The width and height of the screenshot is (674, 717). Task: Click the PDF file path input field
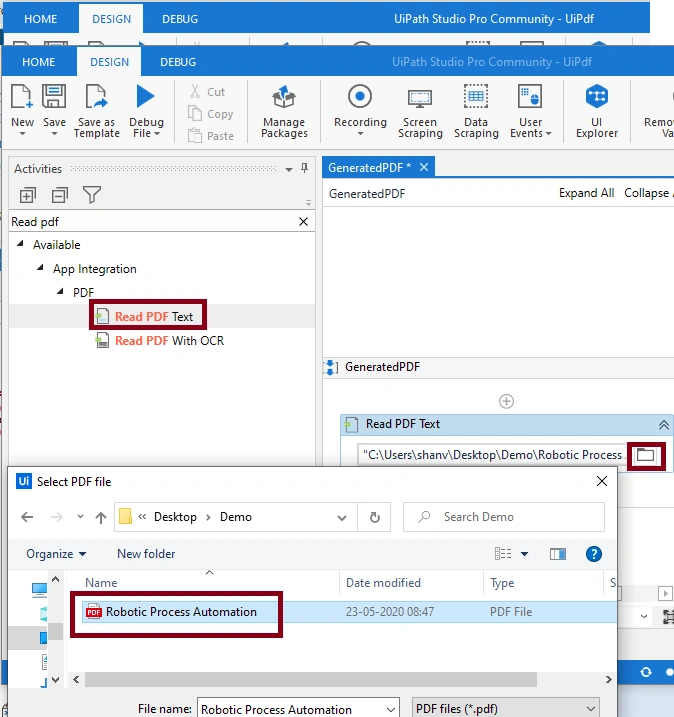(x=492, y=455)
